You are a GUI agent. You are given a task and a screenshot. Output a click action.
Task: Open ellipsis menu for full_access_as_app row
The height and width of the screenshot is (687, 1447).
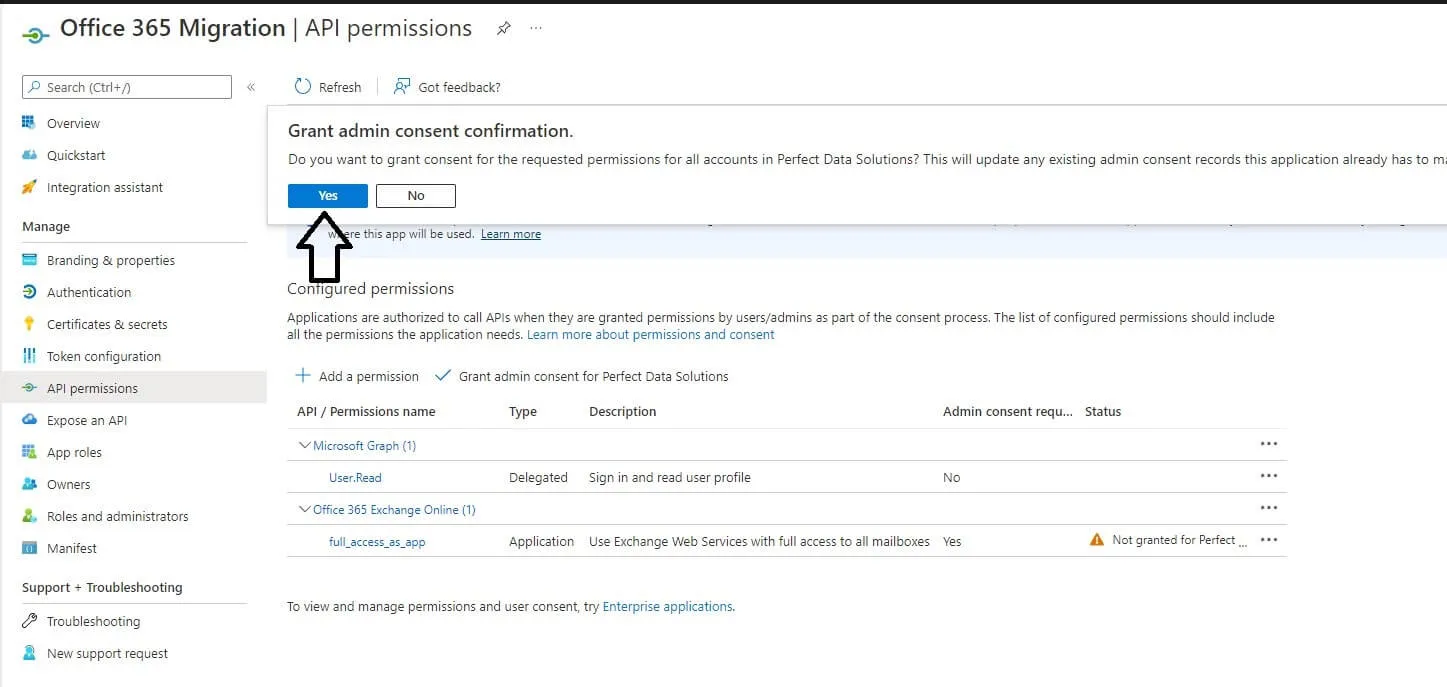click(x=1269, y=540)
